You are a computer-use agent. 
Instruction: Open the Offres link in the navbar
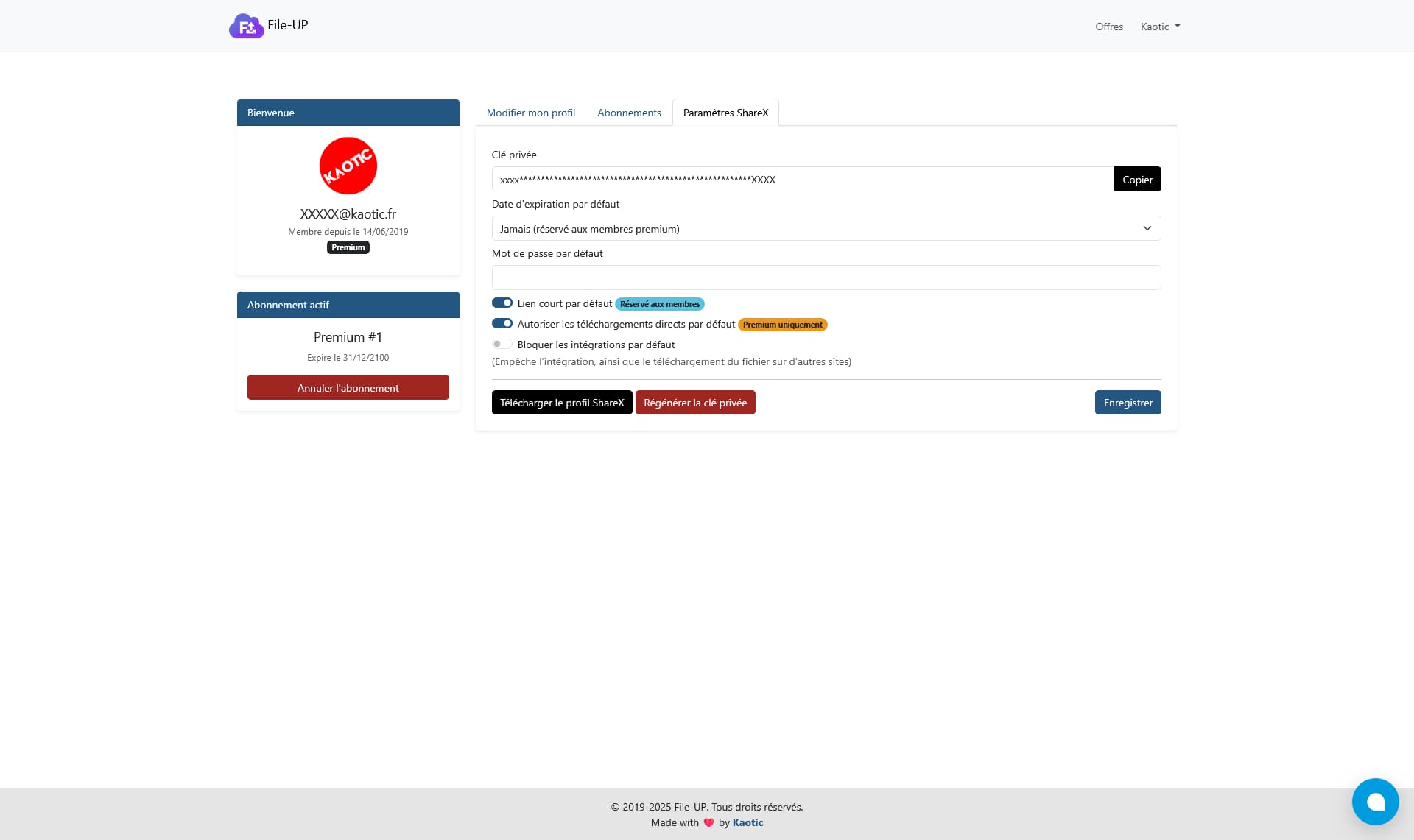click(1108, 27)
